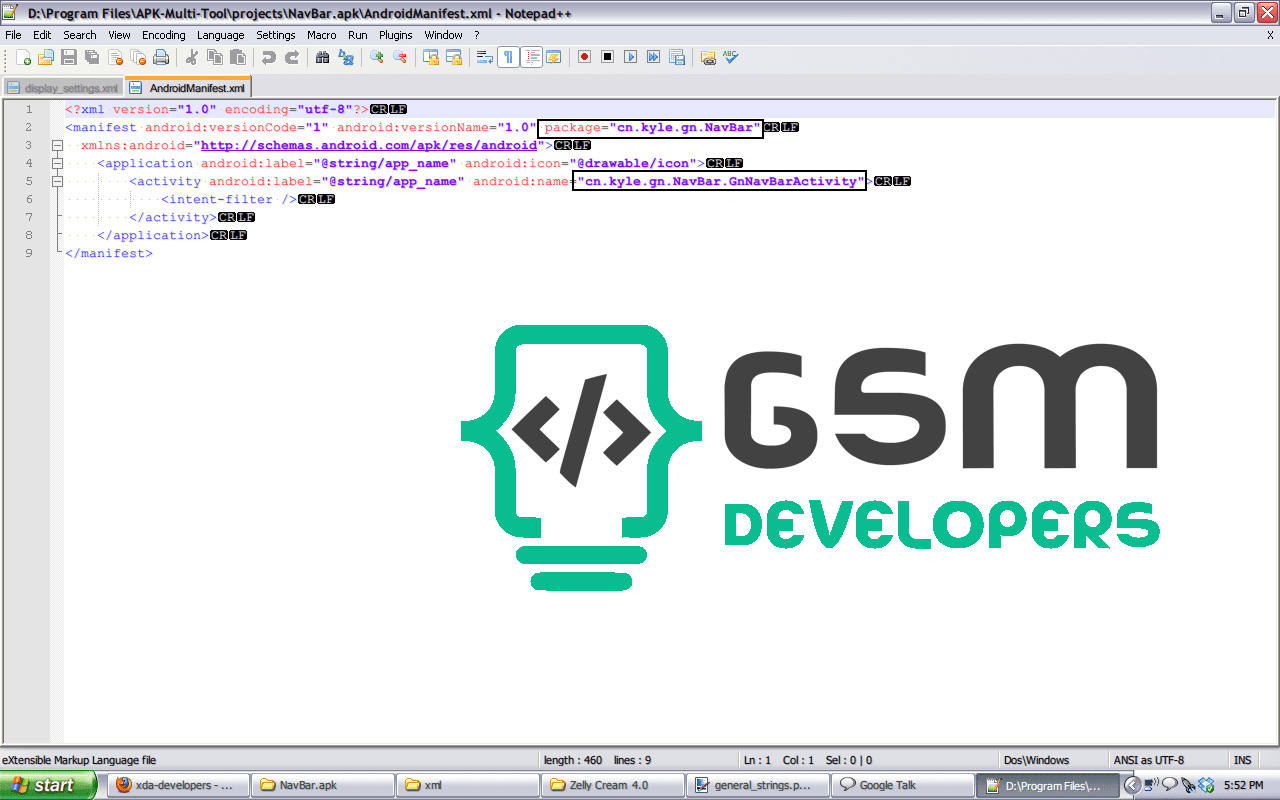Open Find using the binoculars icon

pos(322,57)
